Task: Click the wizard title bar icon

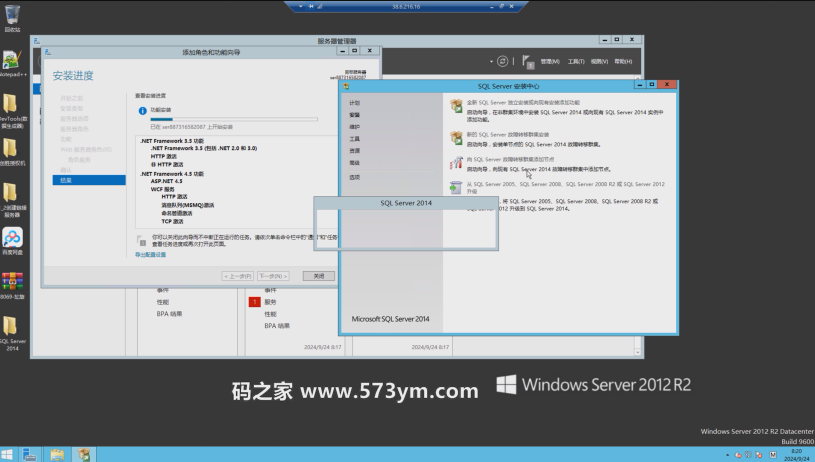Action: tap(47, 52)
